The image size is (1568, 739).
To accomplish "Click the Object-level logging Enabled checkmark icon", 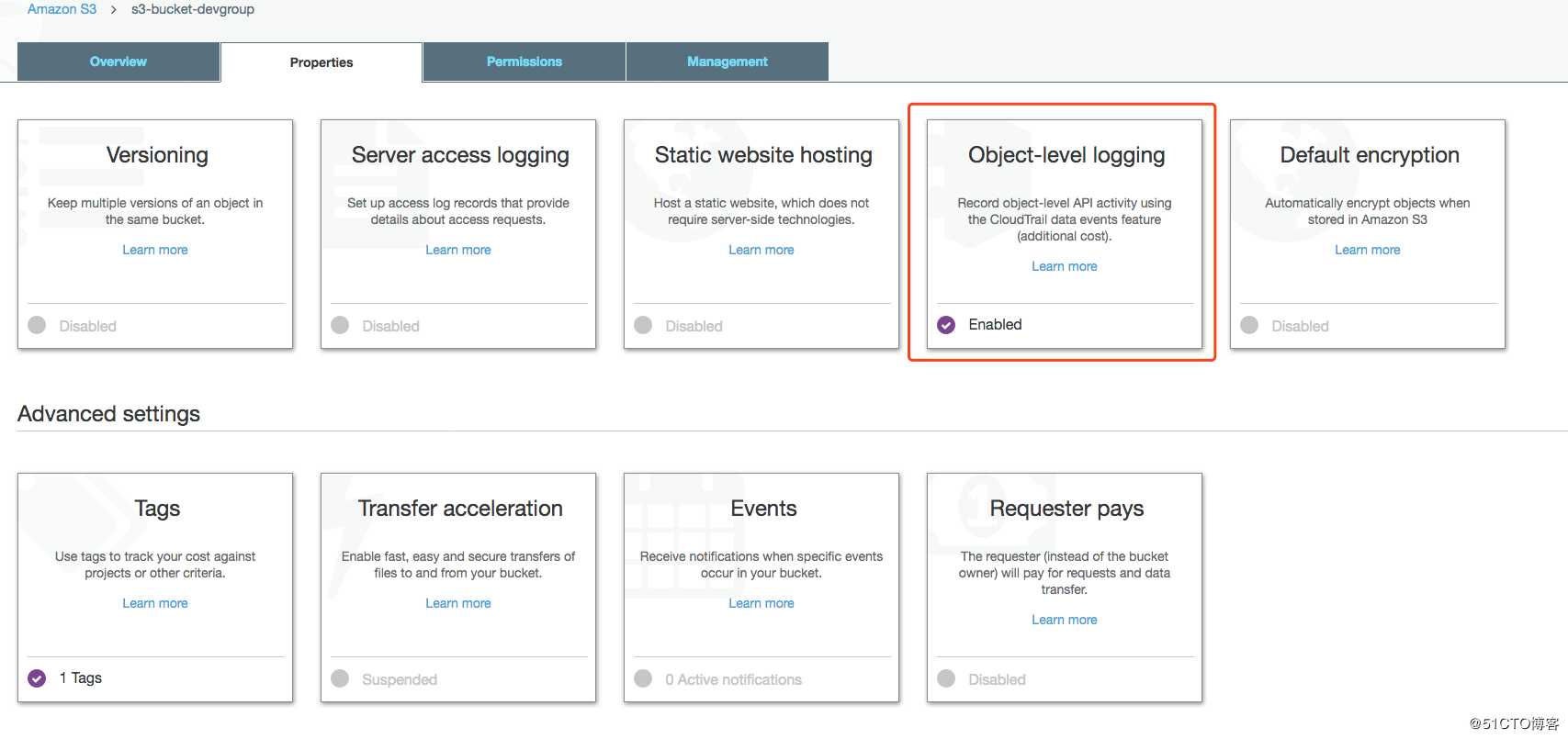I will pyautogui.click(x=946, y=325).
